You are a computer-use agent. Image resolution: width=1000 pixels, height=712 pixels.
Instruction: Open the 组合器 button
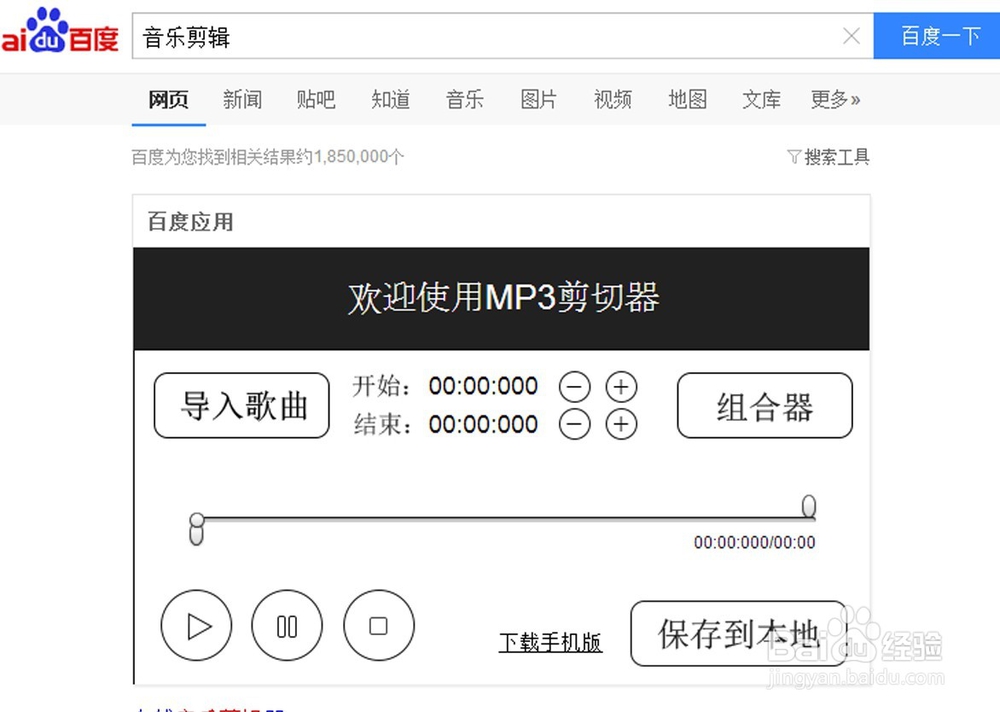point(765,405)
